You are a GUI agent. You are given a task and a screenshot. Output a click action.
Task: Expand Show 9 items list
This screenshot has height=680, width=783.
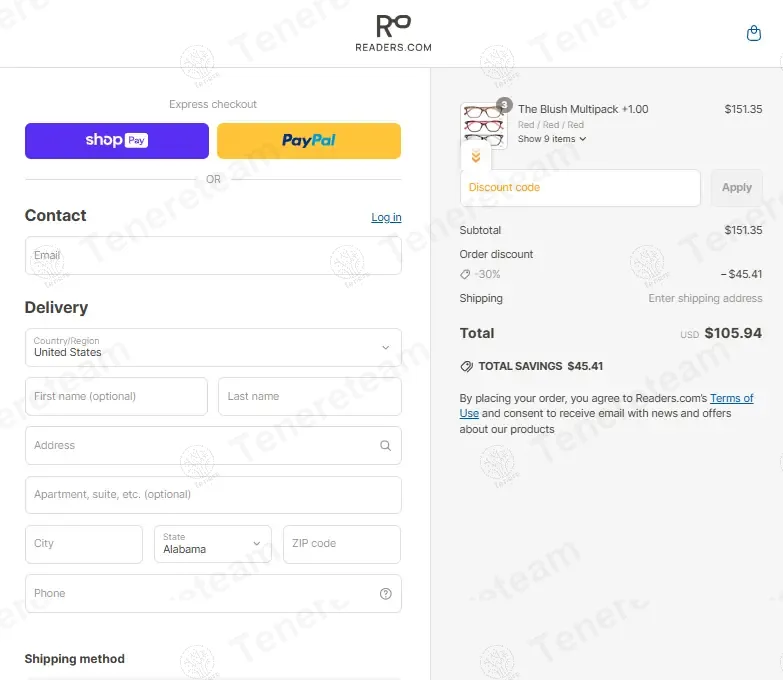point(551,139)
